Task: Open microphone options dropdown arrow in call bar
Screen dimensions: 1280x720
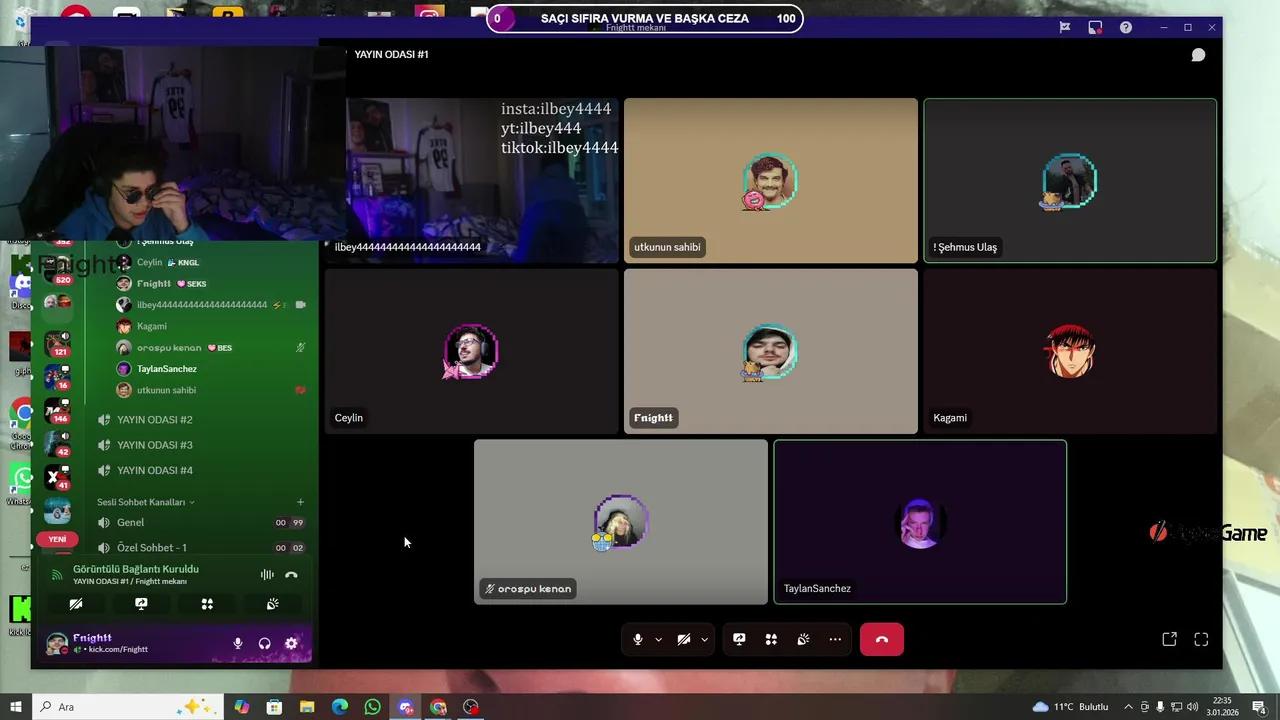Action: (658, 640)
